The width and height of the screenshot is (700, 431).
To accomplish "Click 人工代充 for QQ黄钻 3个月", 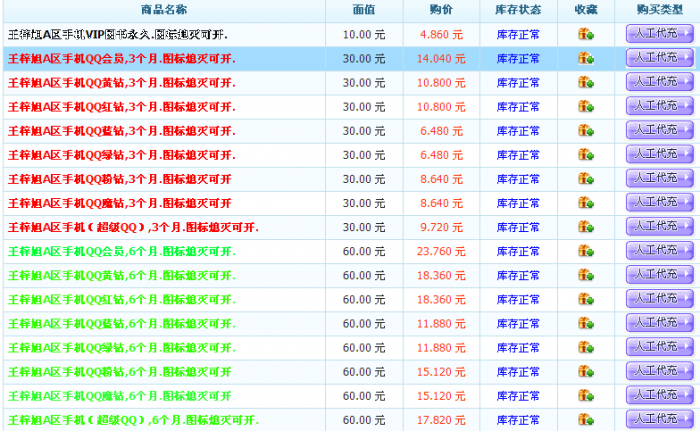I will point(660,82).
